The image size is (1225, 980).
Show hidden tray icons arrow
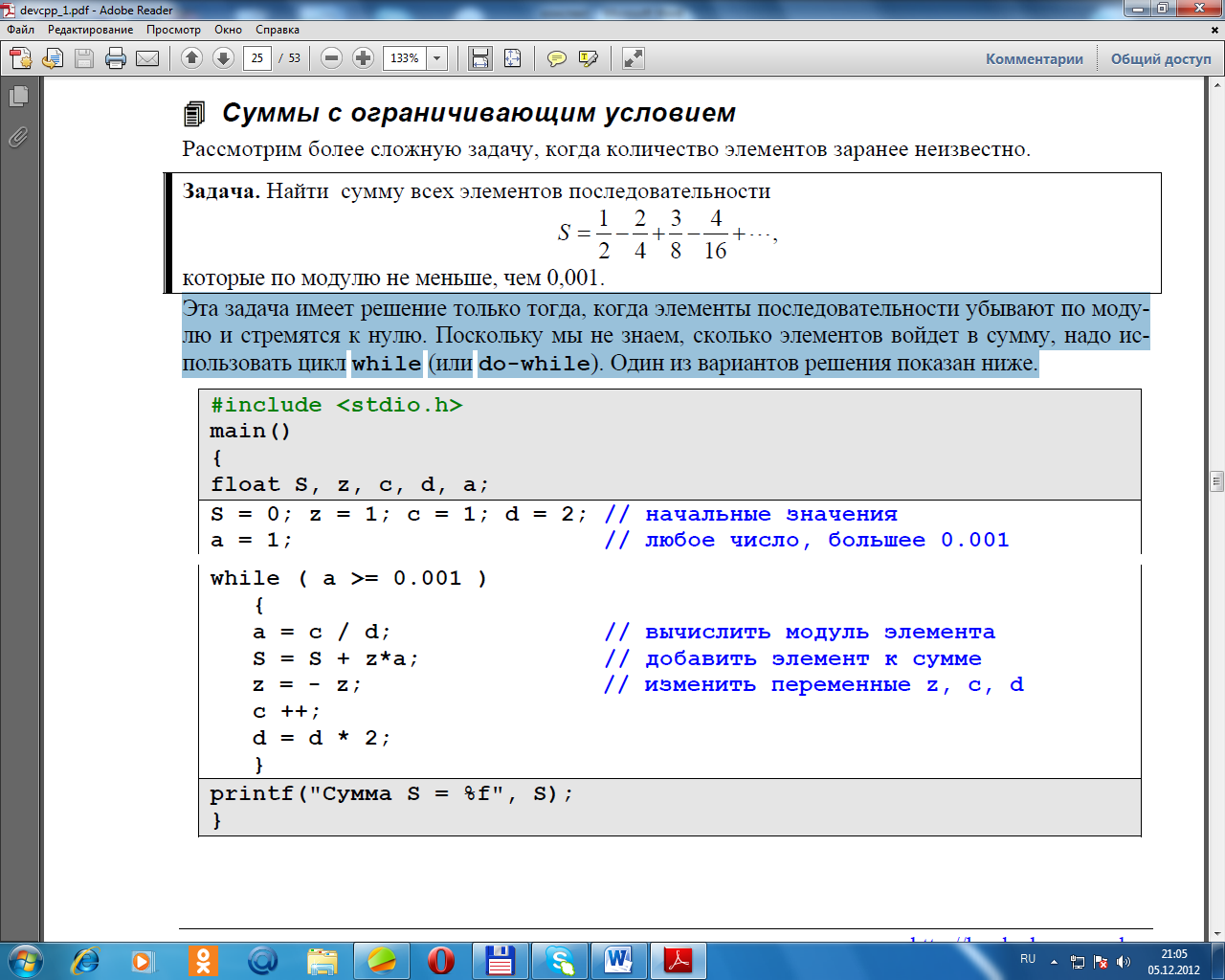pyautogui.click(x=1055, y=961)
